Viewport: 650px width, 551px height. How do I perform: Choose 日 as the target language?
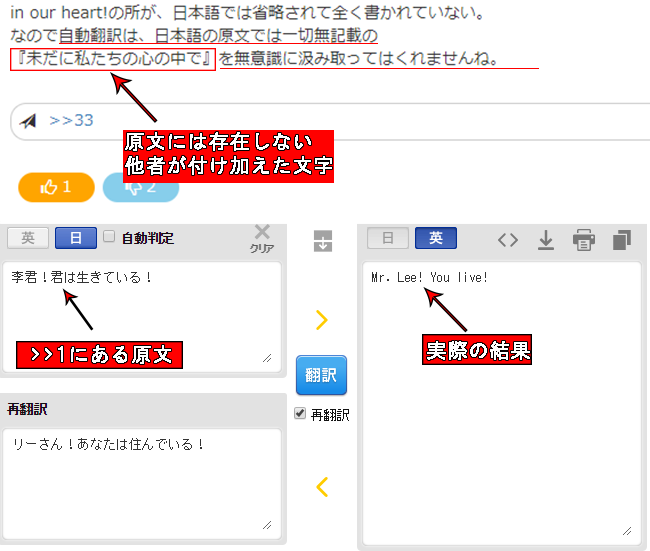pos(388,238)
